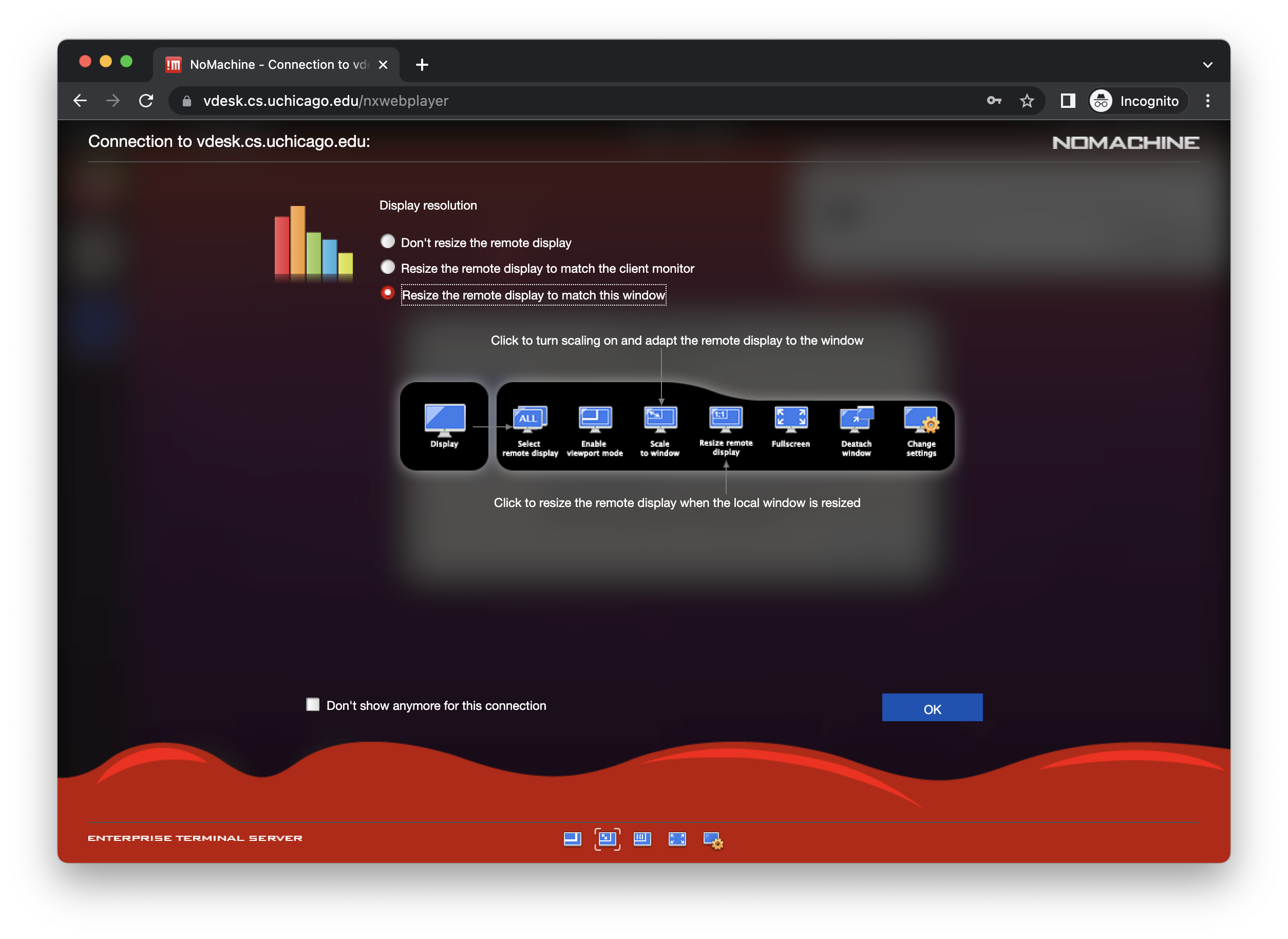Reload the NoMachine web player page
This screenshot has height=939, width=1288.
[x=146, y=101]
